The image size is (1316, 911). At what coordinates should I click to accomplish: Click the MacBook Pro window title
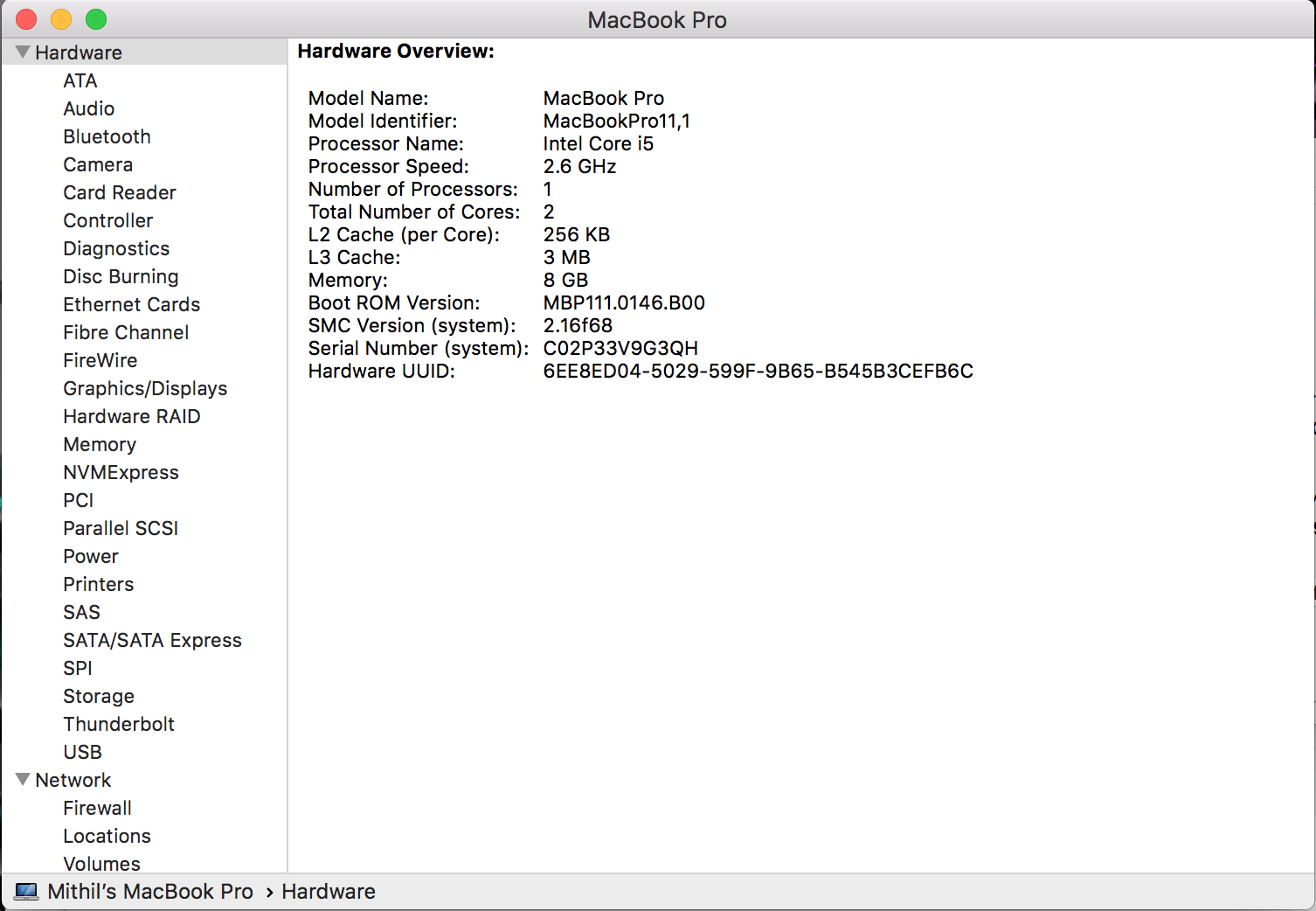657,20
